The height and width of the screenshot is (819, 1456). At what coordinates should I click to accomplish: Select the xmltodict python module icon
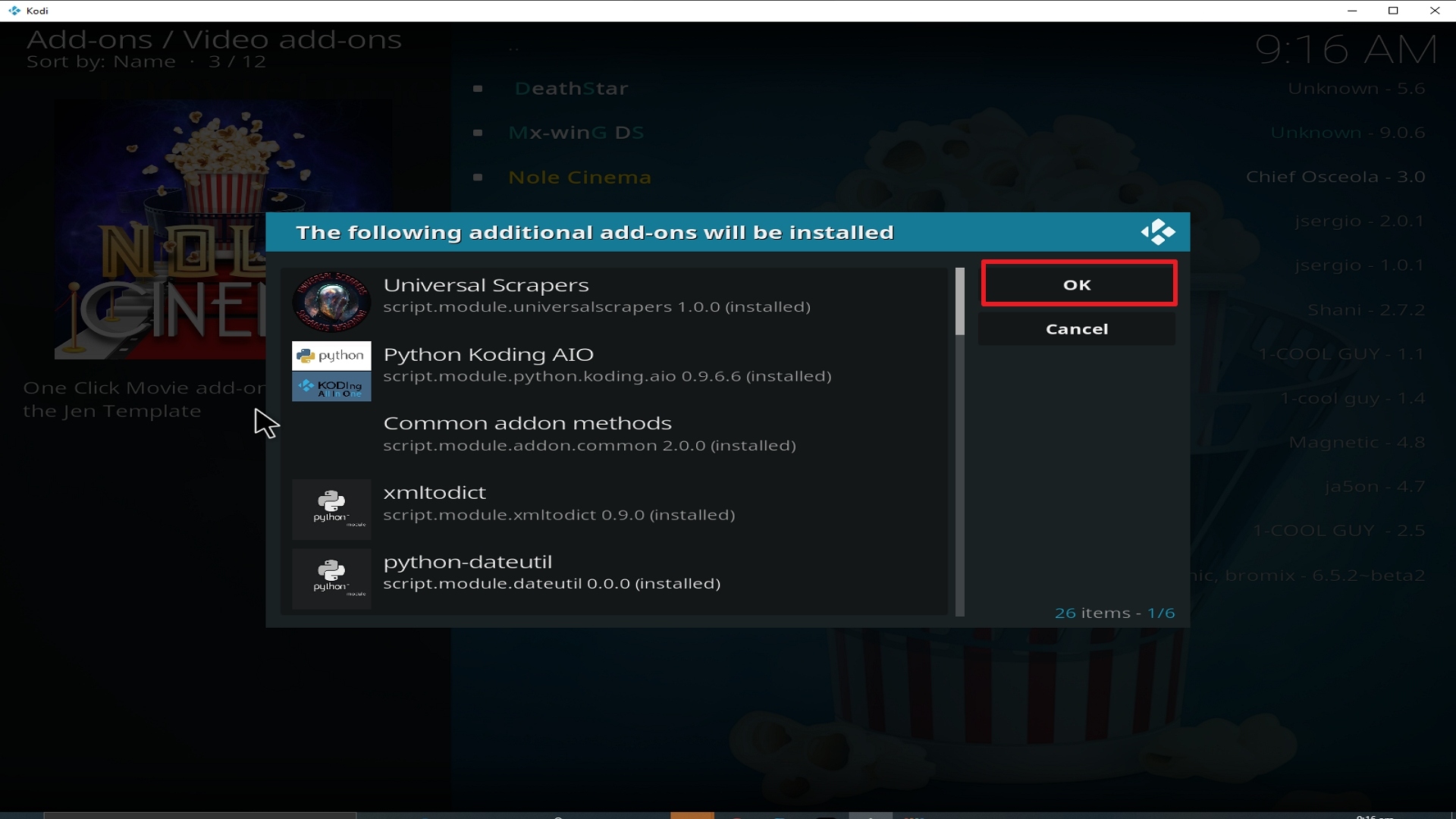(331, 509)
